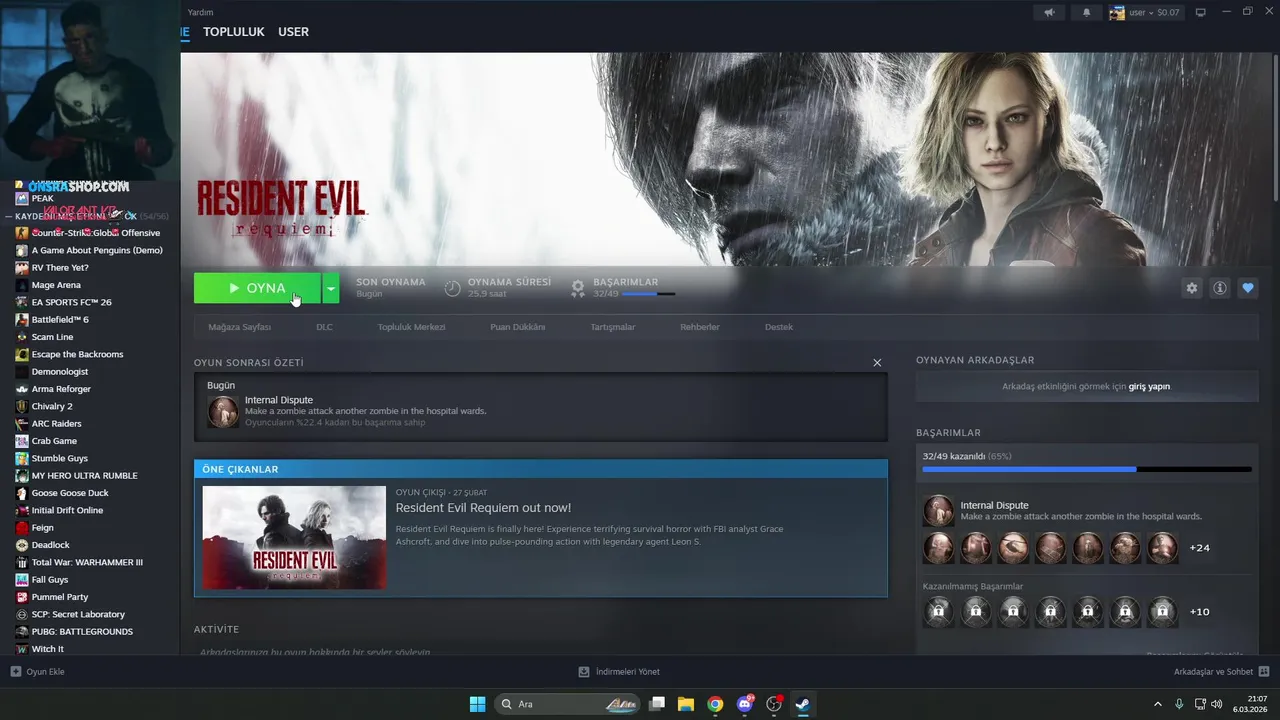Image resolution: width=1280 pixels, height=720 pixels.
Task: Click the Feign game icon in library
Action: [x=22, y=528]
